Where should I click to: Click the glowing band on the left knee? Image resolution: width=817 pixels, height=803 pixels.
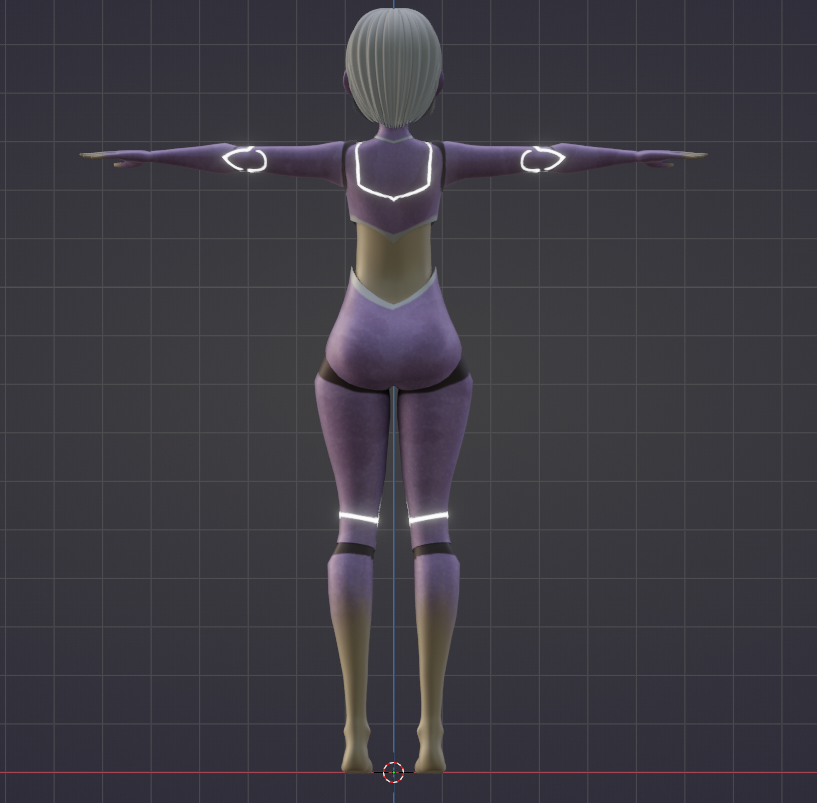click(359, 518)
